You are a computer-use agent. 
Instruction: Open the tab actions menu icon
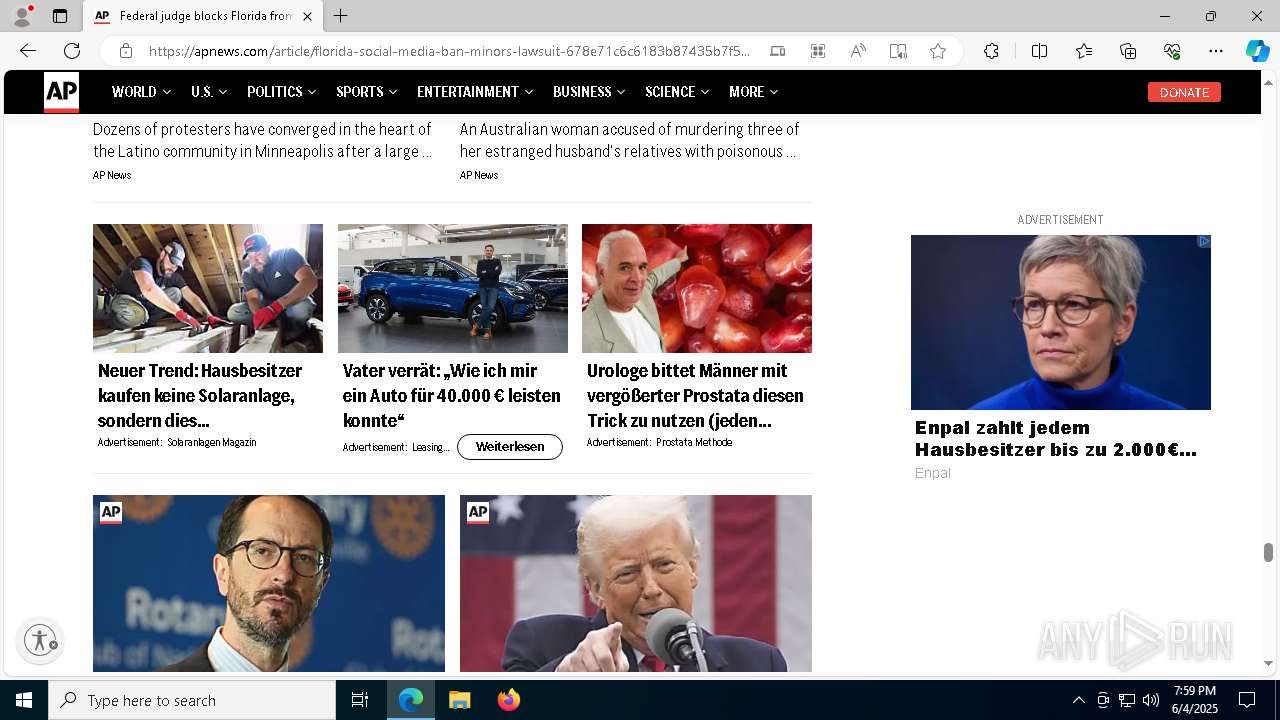pos(60,16)
